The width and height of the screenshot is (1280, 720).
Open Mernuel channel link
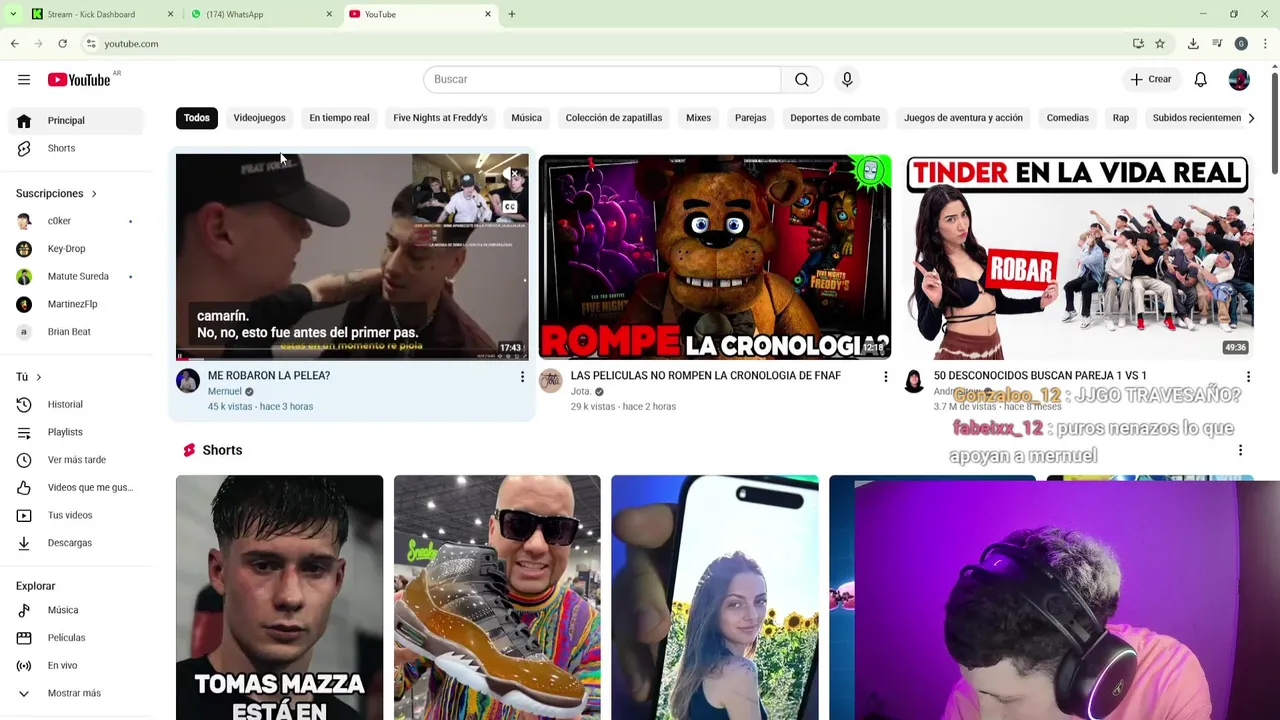click(225, 391)
